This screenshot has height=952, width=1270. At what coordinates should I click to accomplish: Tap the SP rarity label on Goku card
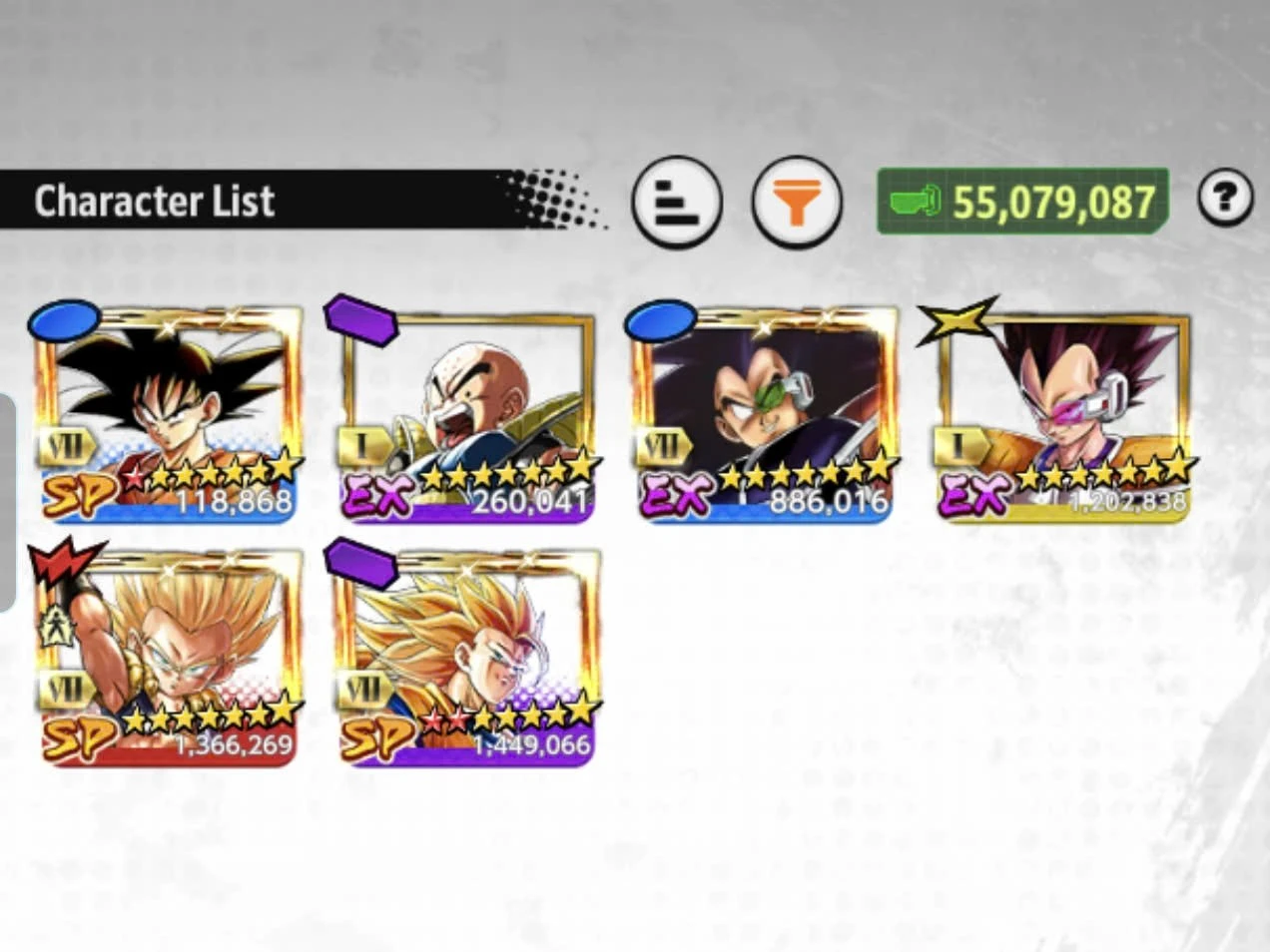click(78, 496)
